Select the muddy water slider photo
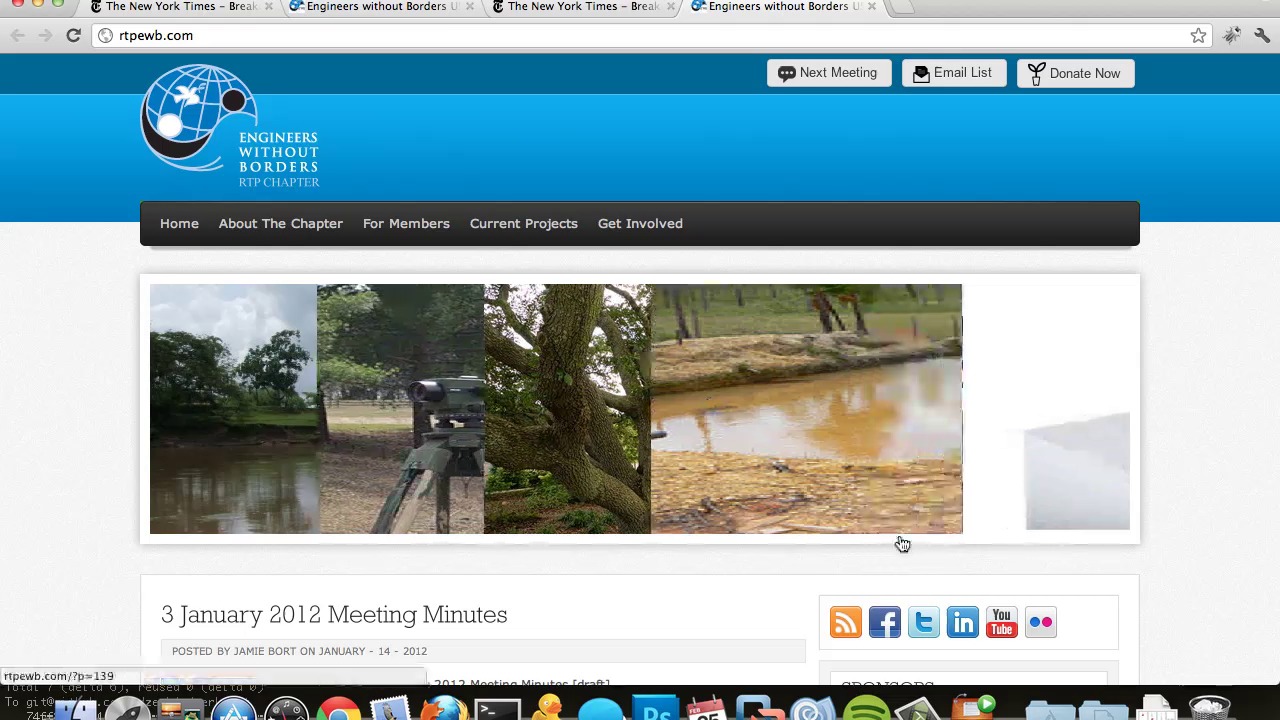 806,409
